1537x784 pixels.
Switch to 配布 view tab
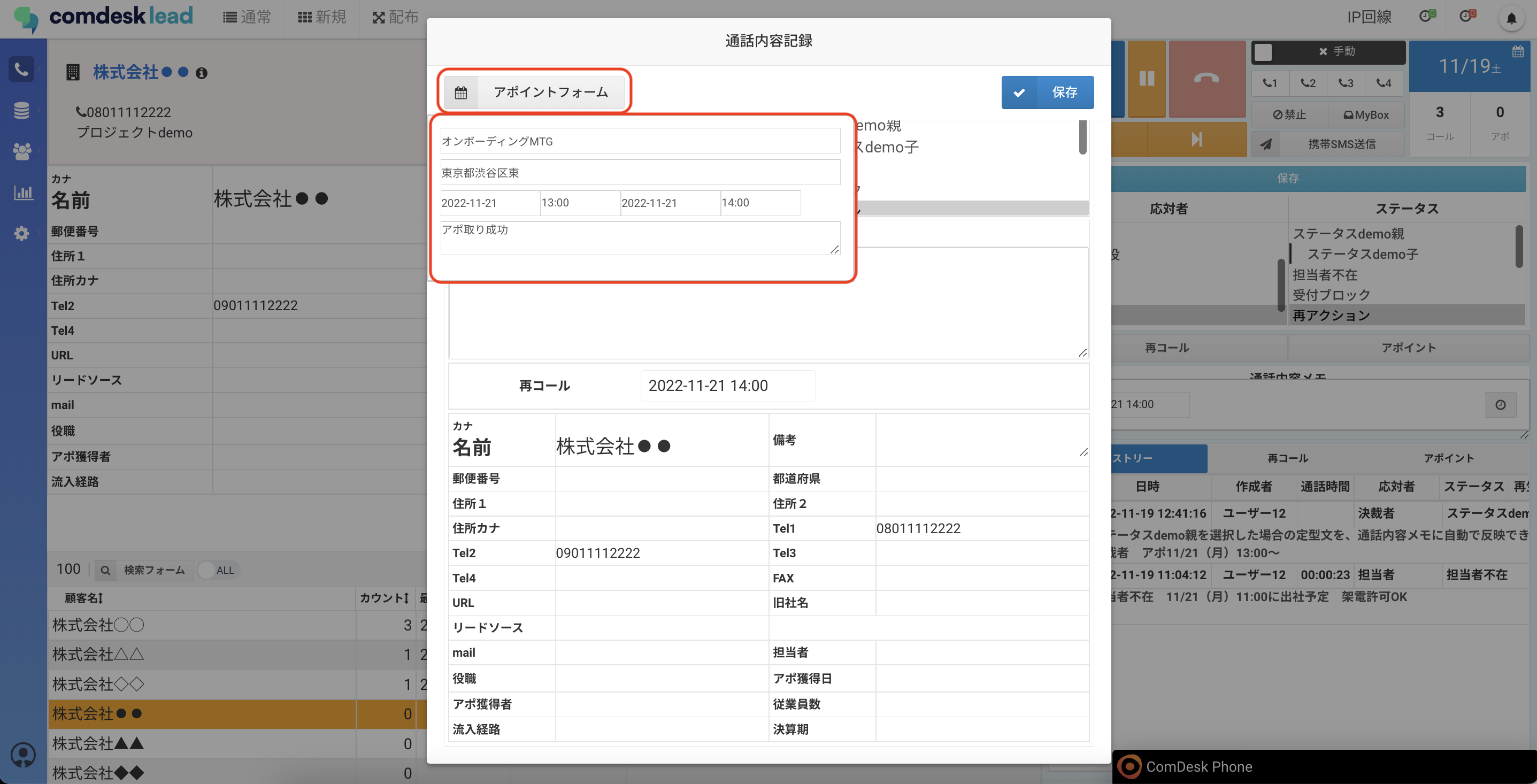pyautogui.click(x=396, y=17)
